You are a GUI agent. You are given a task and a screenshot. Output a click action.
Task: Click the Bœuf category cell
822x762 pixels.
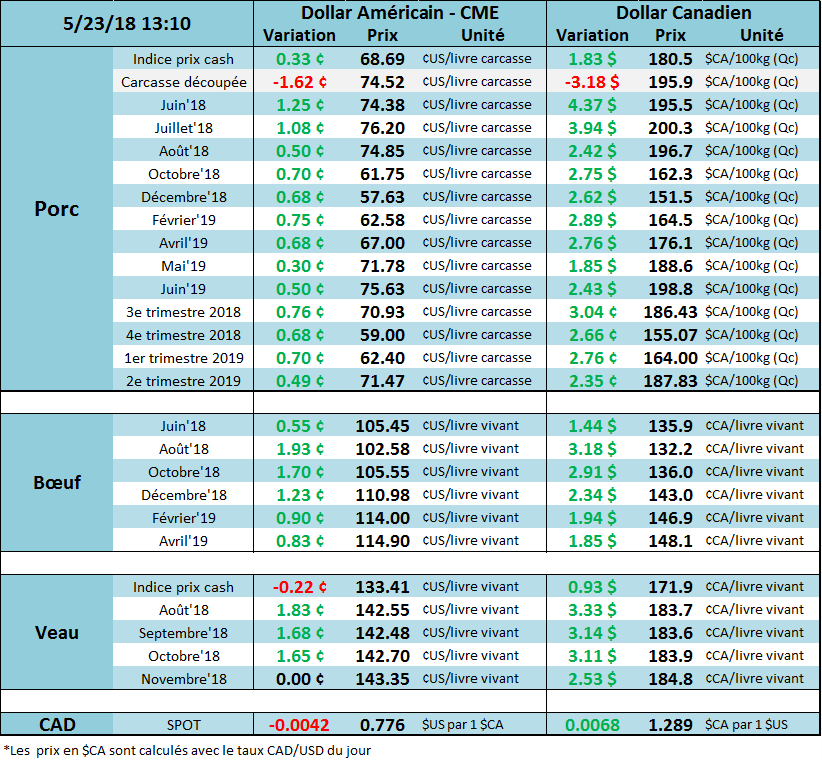click(x=56, y=482)
